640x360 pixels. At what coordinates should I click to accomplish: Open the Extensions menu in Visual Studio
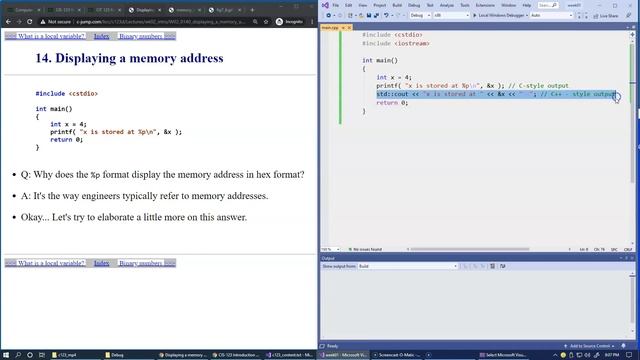point(485,5)
